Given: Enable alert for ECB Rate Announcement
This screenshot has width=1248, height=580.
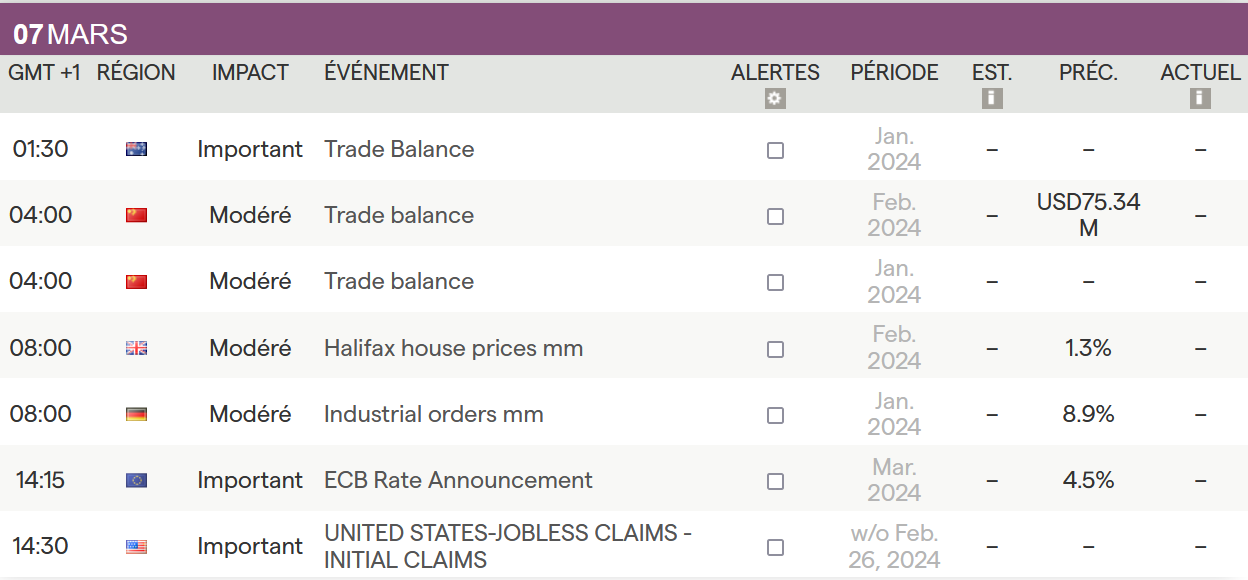Looking at the screenshot, I should pyautogui.click(x=775, y=481).
